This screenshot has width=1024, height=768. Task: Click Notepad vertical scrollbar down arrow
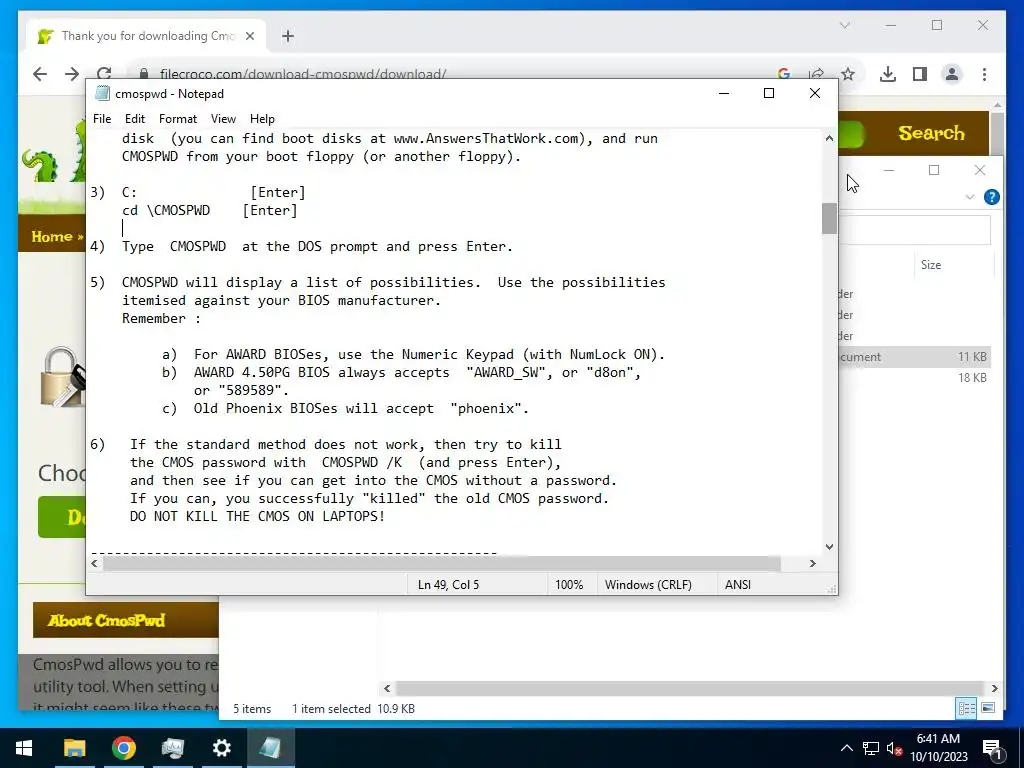(x=829, y=547)
